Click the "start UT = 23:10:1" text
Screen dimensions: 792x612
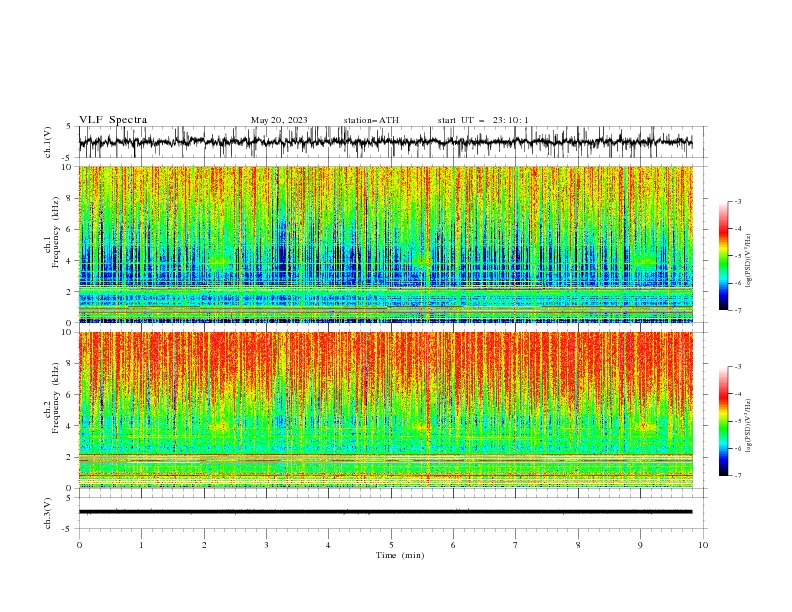tap(482, 120)
